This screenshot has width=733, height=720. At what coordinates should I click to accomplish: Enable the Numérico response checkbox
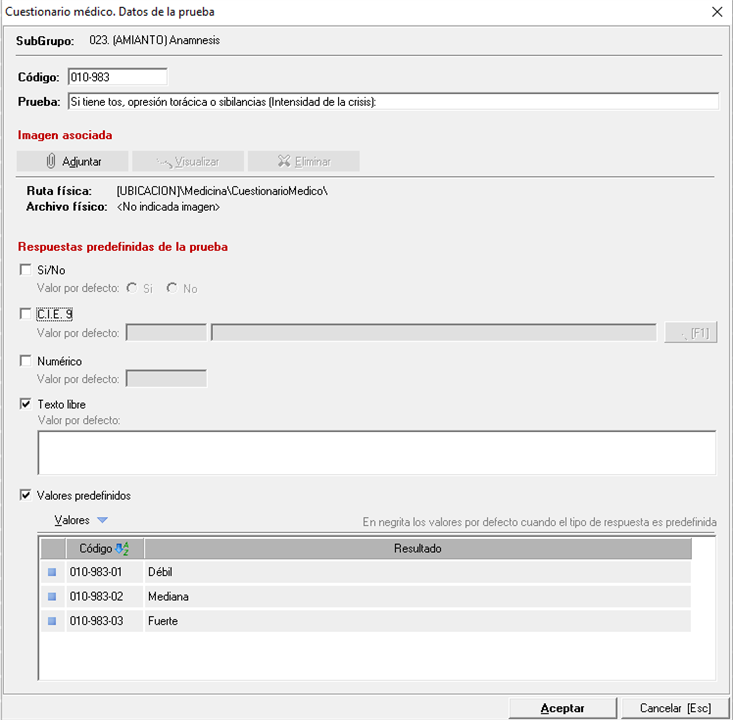click(x=26, y=360)
